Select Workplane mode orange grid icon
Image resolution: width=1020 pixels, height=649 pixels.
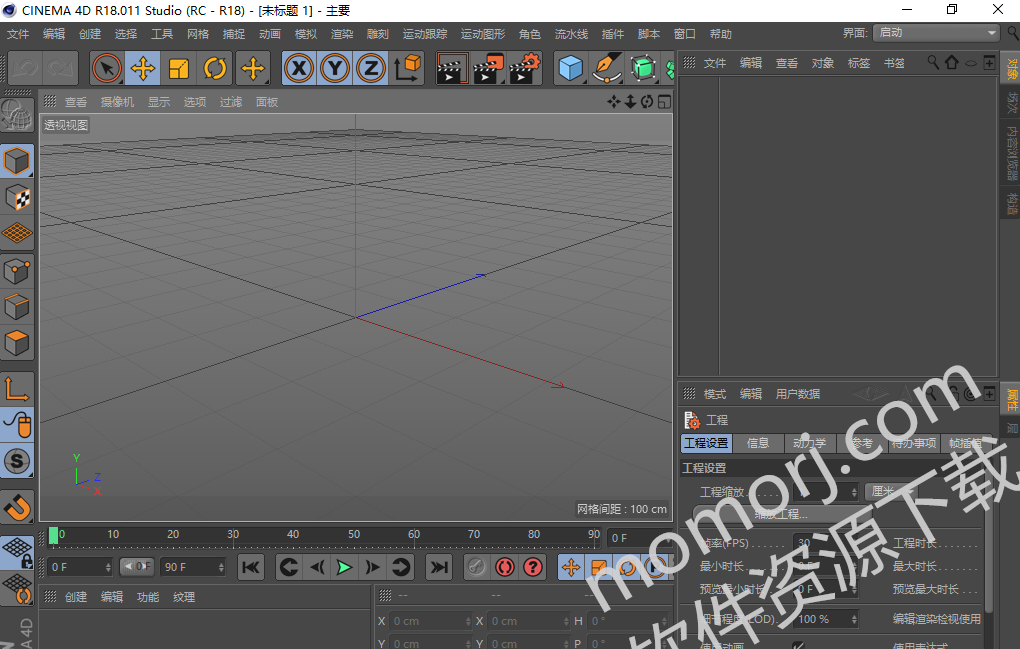(x=17, y=233)
